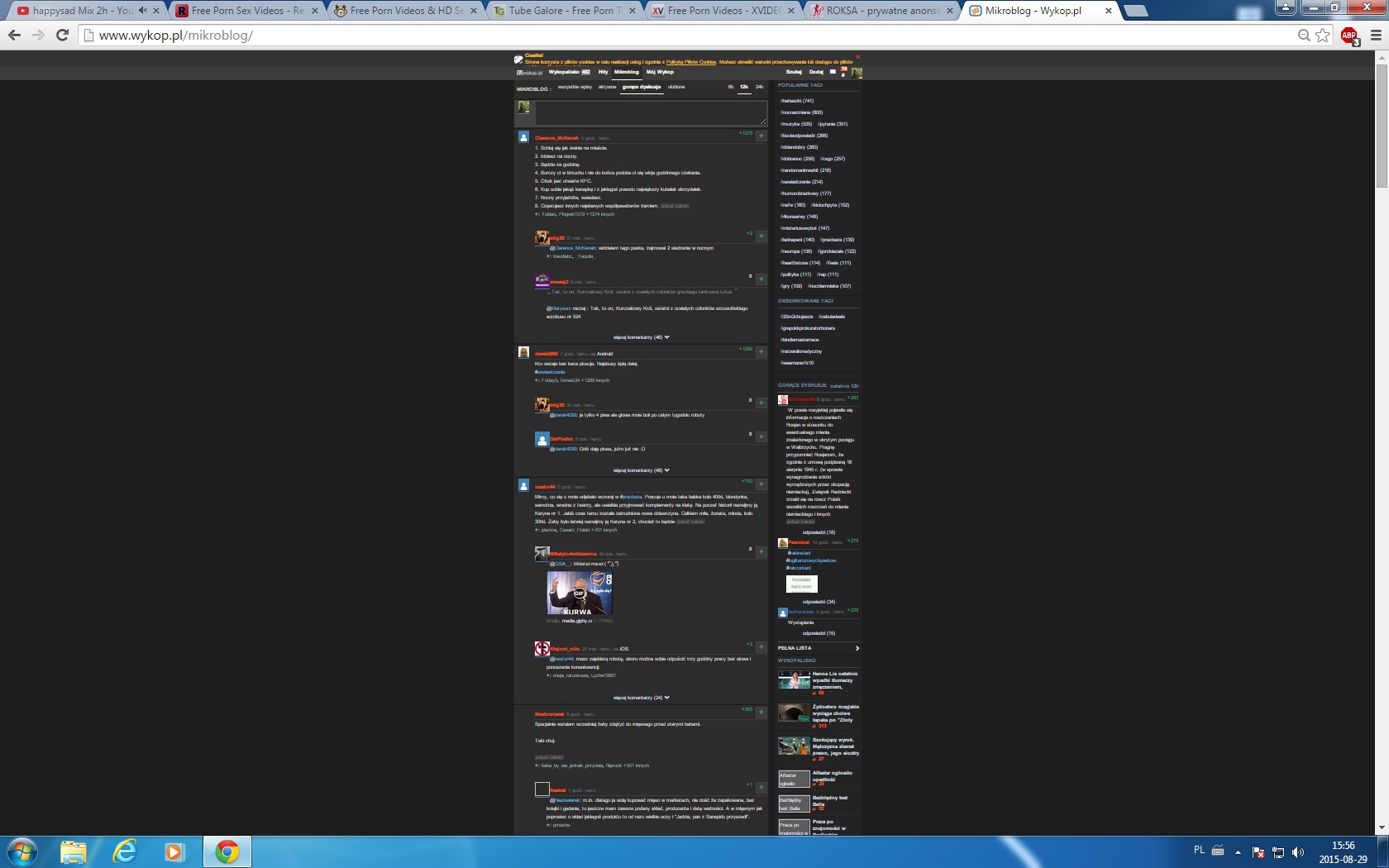The height and width of the screenshot is (868, 1389).
Task: Switch to the 'ulubione' filter
Action: 676,87
